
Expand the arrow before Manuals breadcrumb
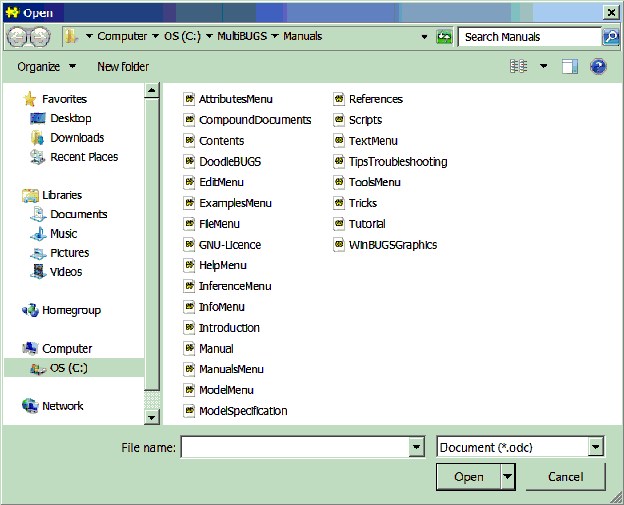pyautogui.click(x=275, y=36)
